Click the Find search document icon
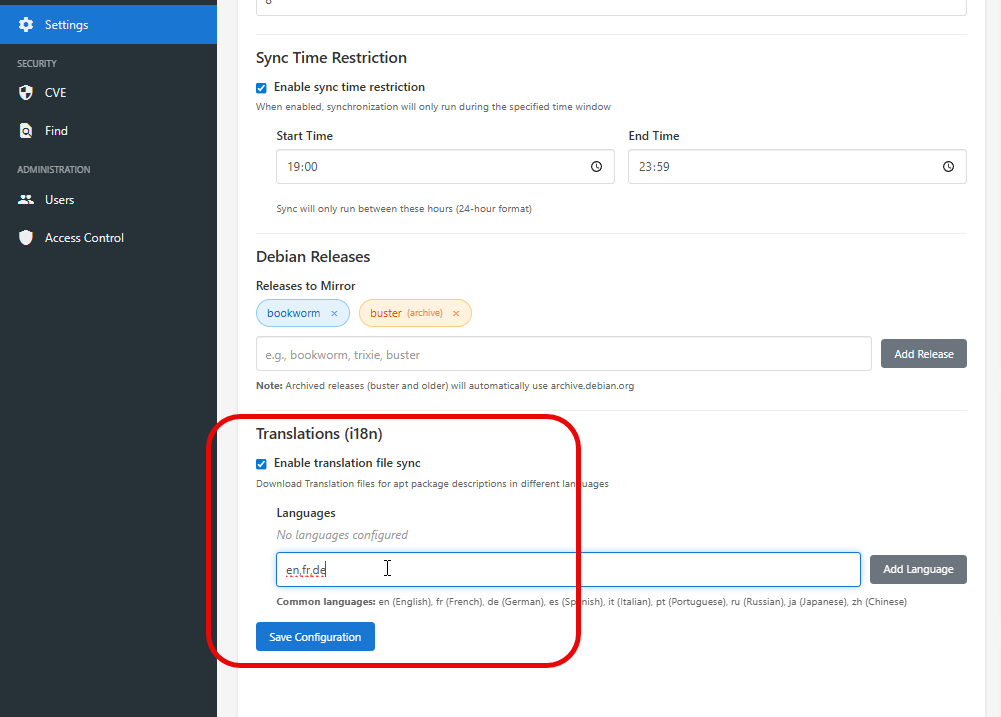1001x717 pixels. (26, 131)
